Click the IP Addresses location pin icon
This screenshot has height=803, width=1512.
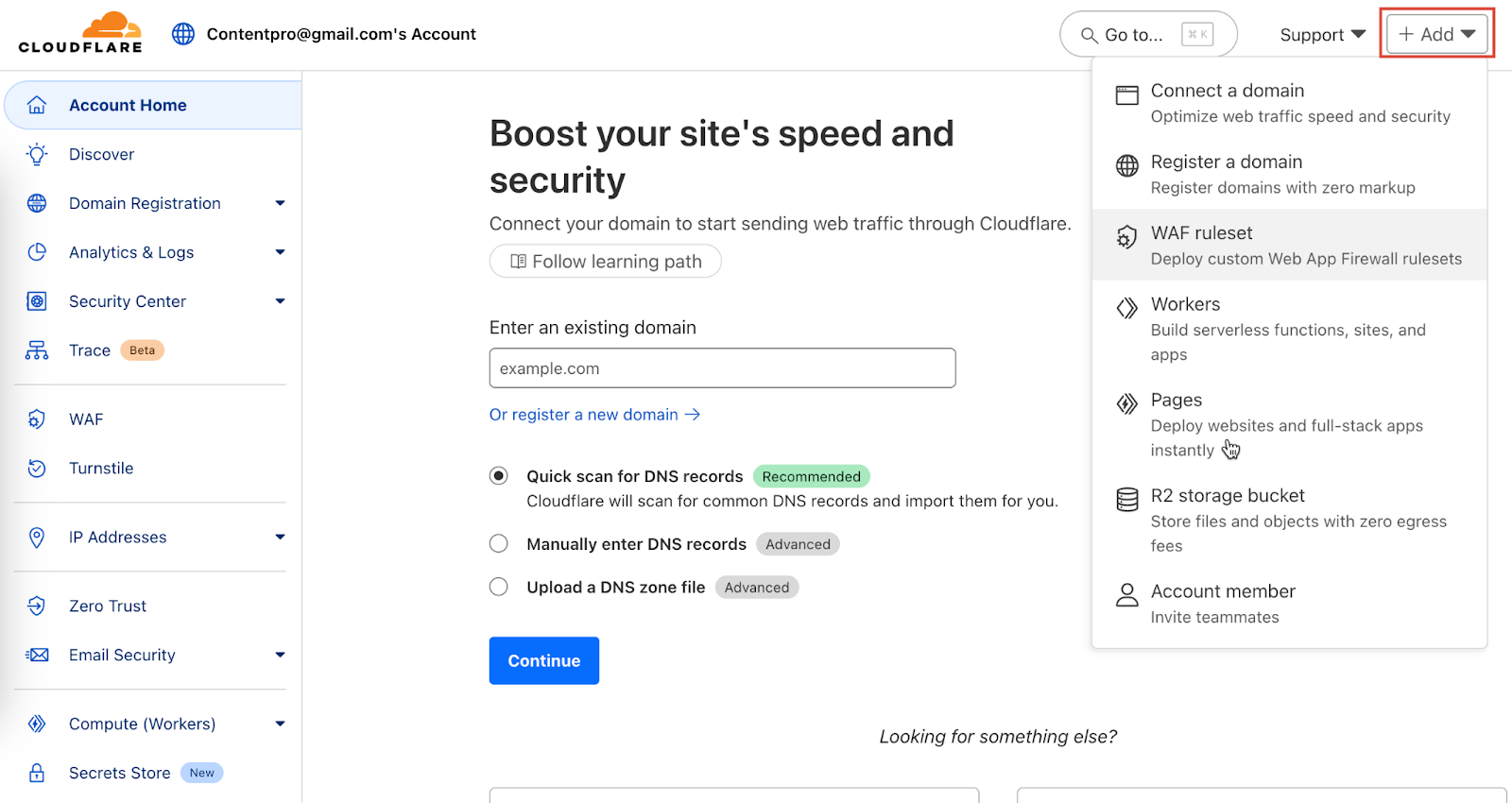(x=37, y=538)
